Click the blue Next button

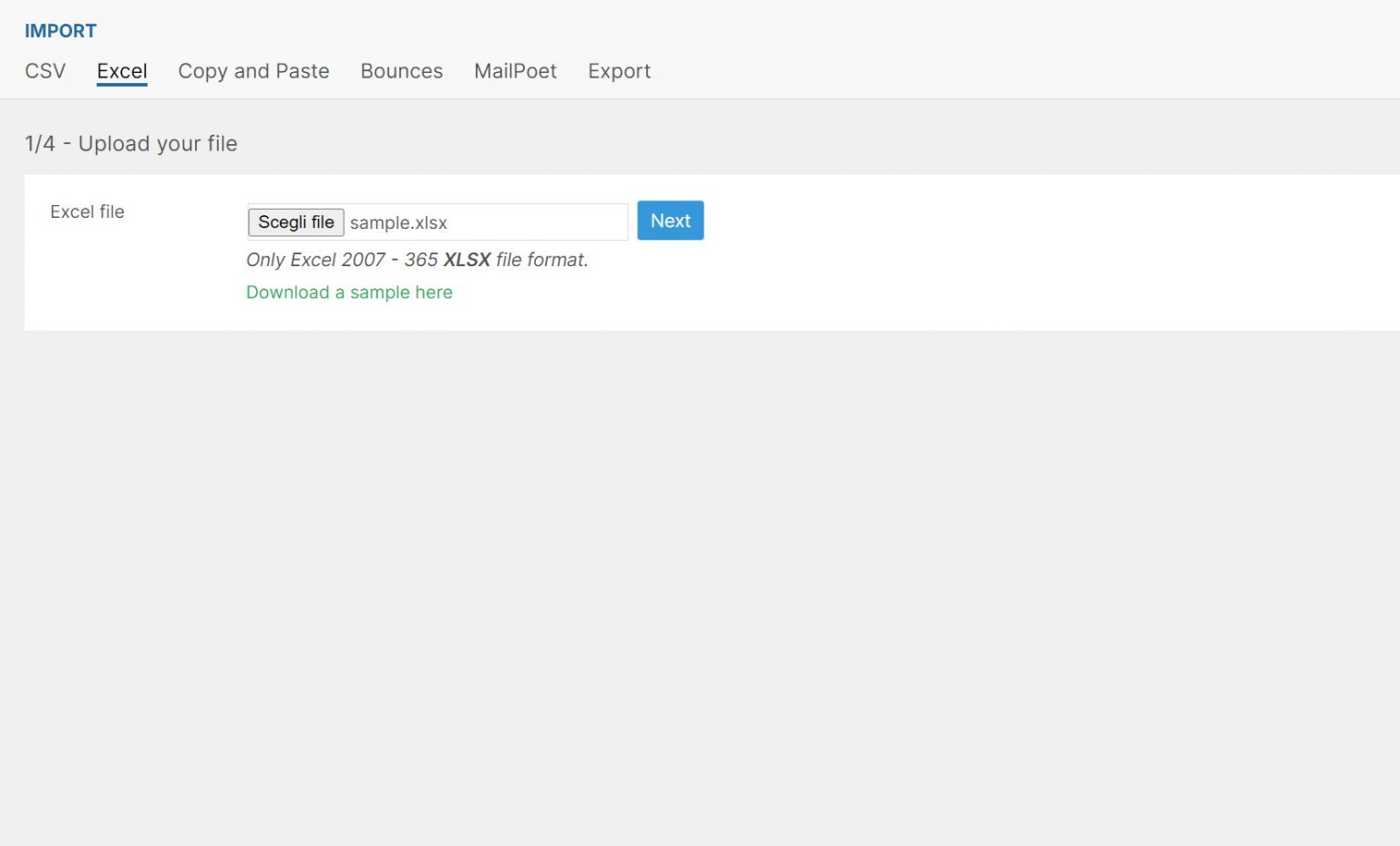(670, 221)
